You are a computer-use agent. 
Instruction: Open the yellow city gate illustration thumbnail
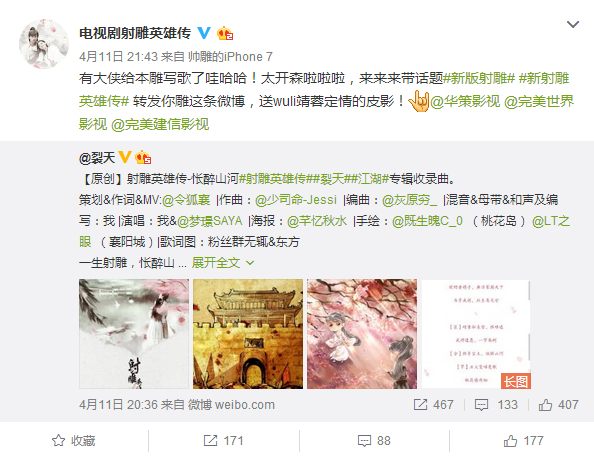(248, 334)
